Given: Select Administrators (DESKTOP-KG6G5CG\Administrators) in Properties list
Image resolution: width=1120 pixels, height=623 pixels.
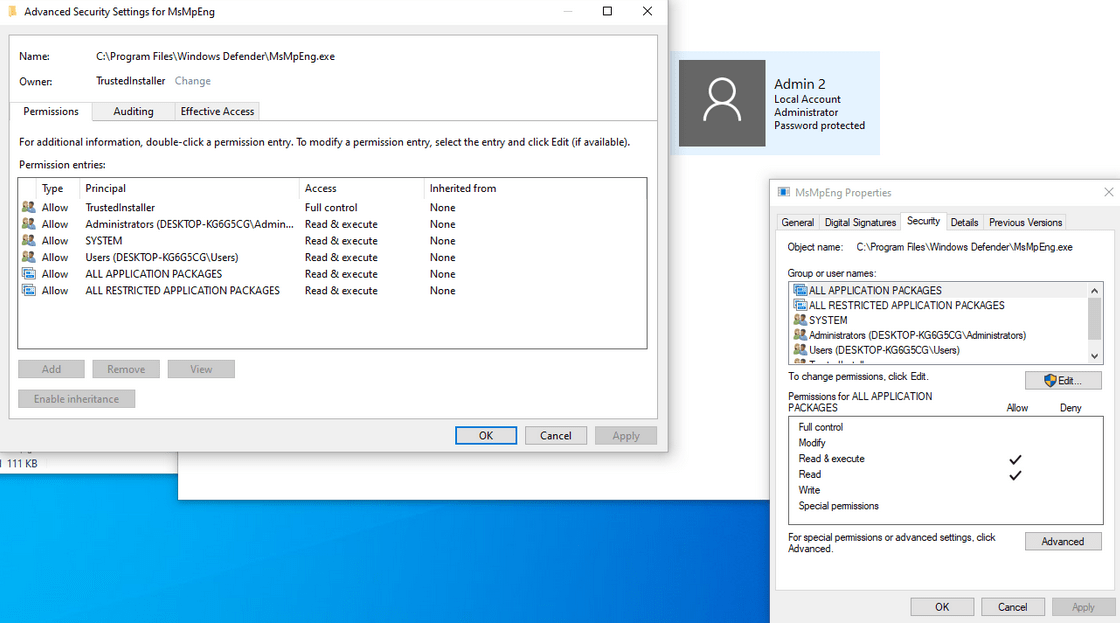Looking at the screenshot, I should pyautogui.click(x=939, y=335).
